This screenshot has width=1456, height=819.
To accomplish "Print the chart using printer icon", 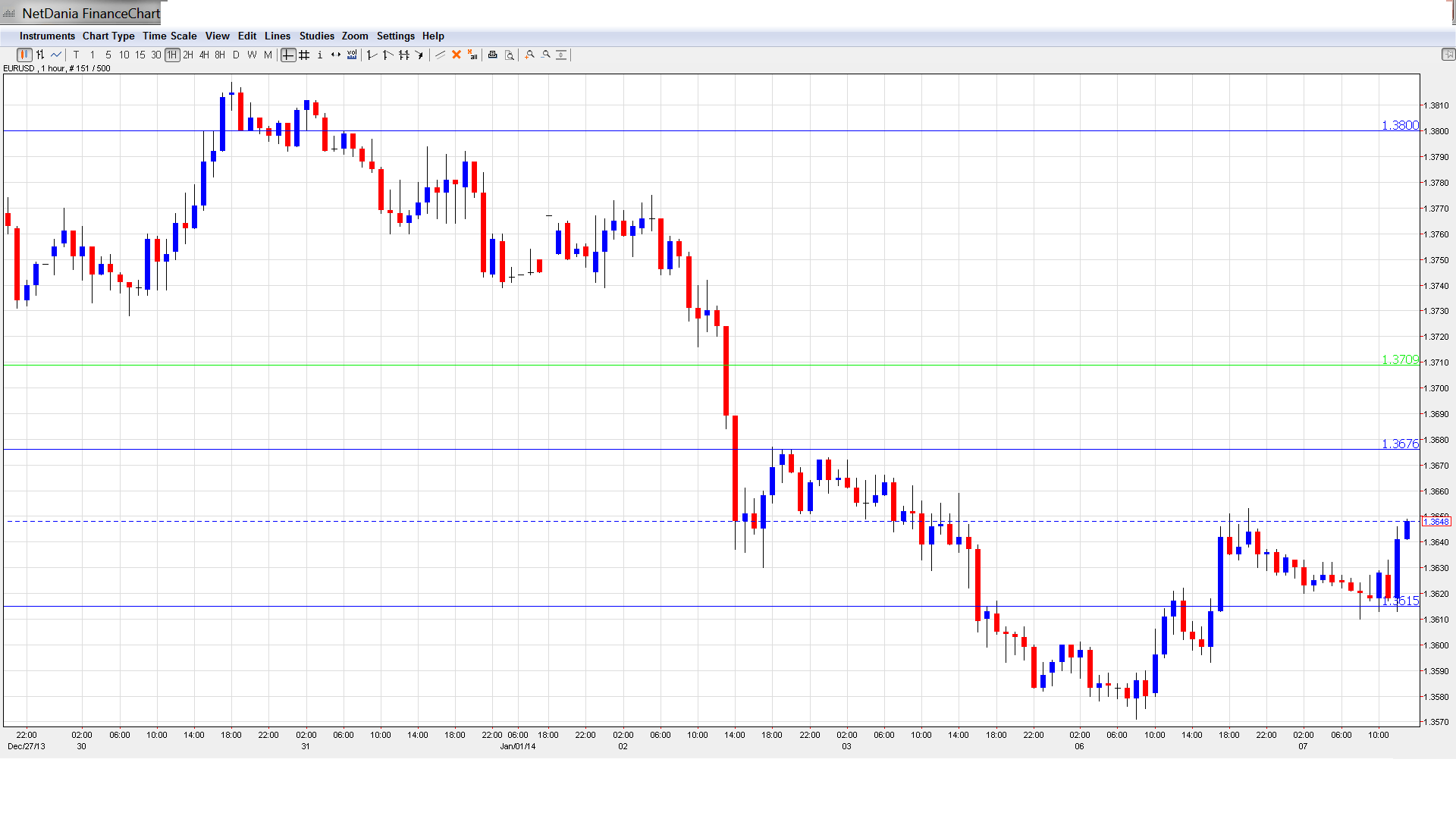I will (493, 55).
